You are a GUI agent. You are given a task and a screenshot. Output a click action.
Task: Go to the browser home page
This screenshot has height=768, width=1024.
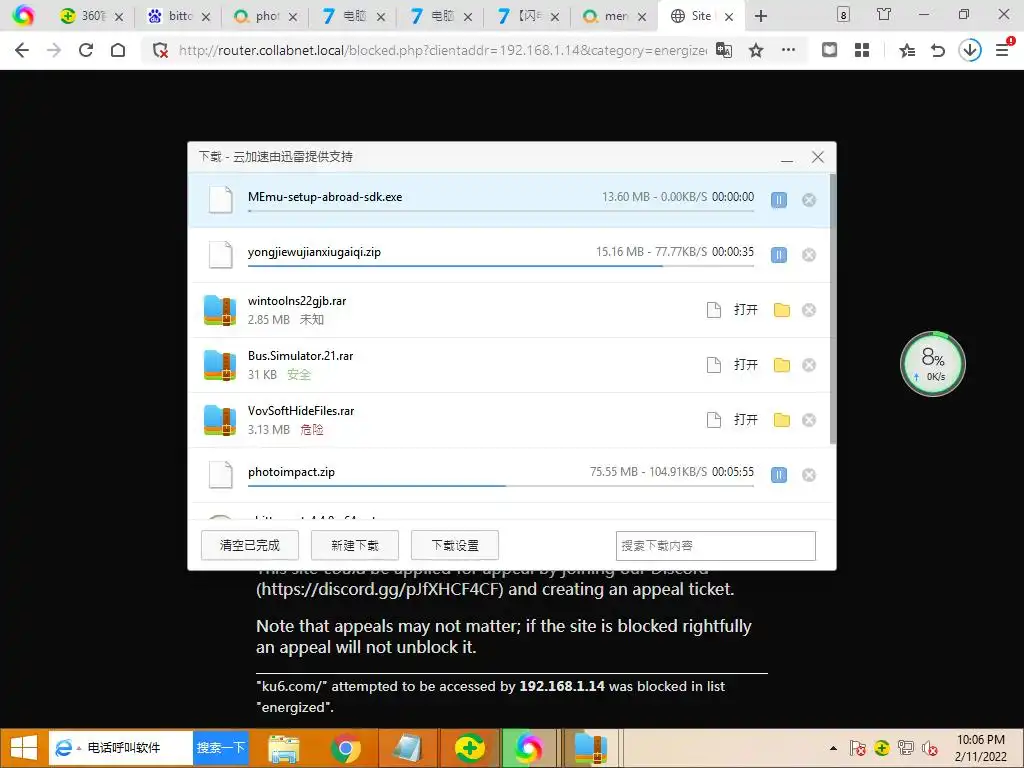click(x=118, y=50)
